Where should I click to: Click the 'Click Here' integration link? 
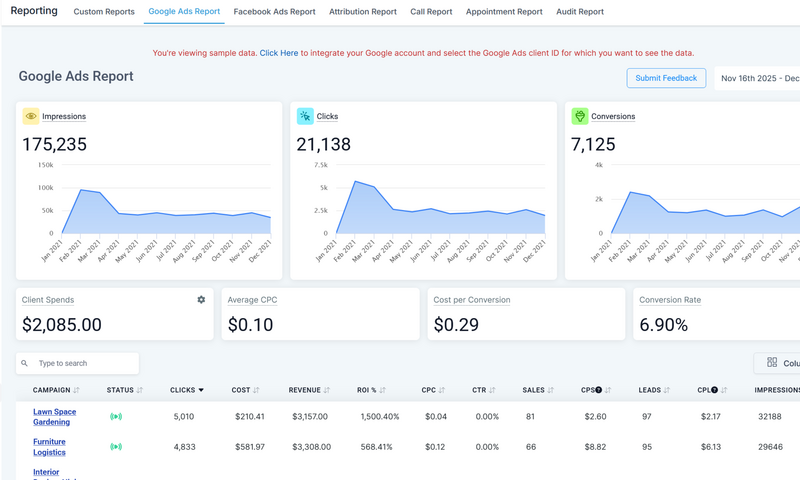[x=279, y=53]
